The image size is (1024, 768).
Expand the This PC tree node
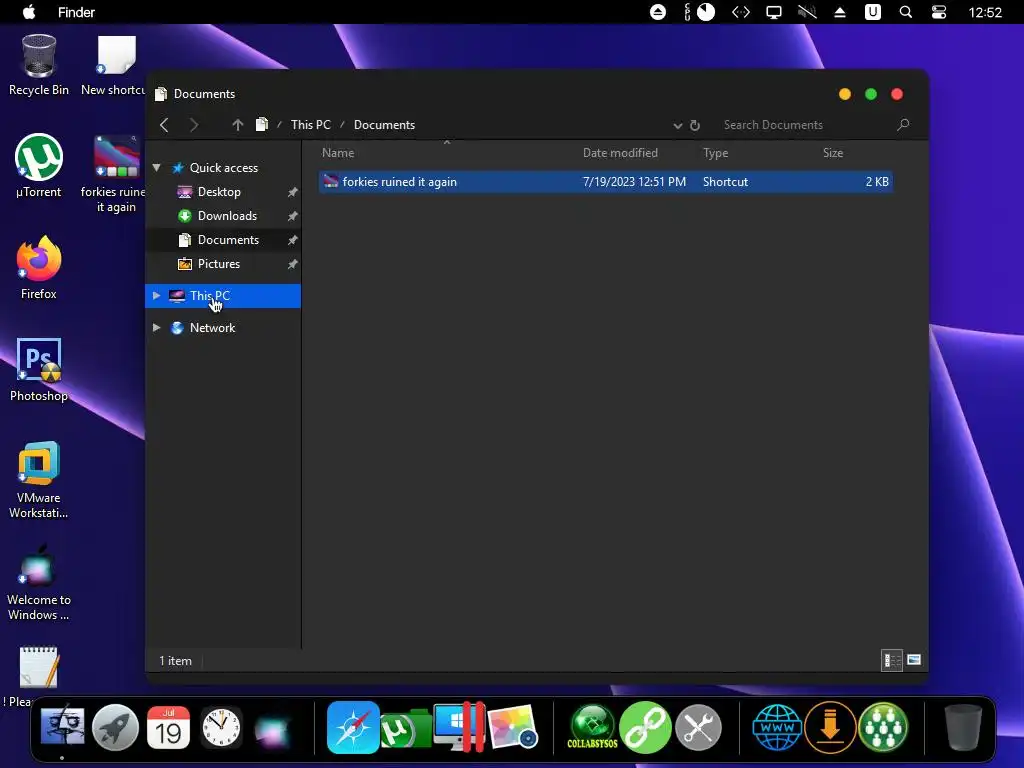click(x=157, y=295)
